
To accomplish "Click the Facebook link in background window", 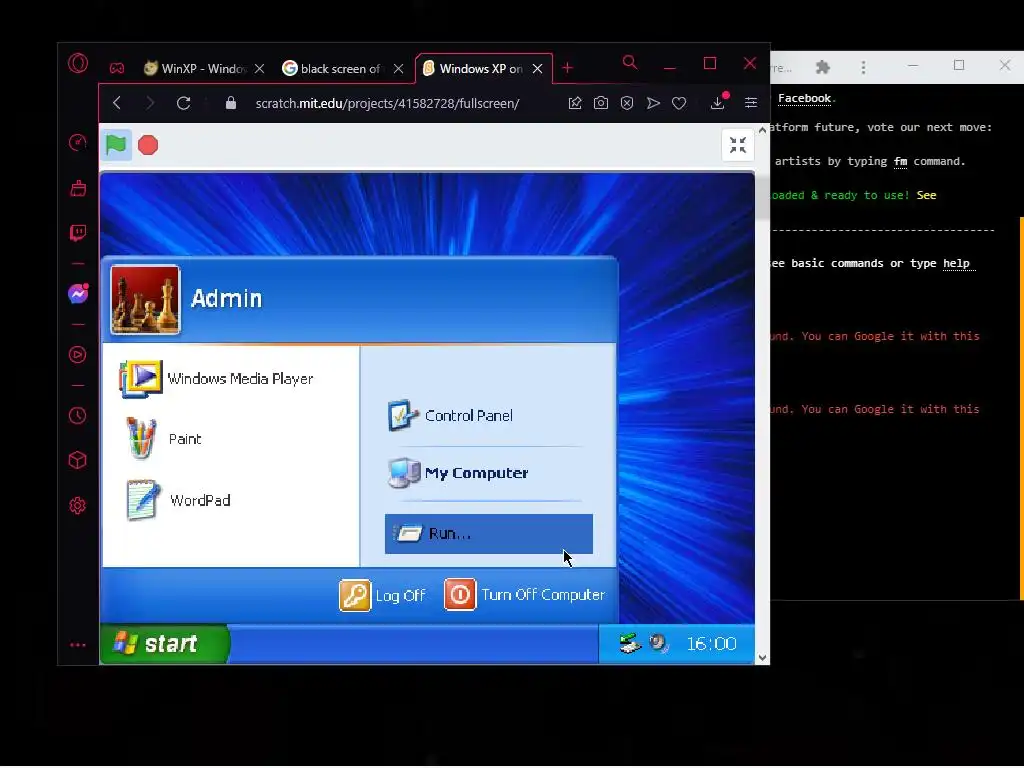I will pyautogui.click(x=804, y=99).
